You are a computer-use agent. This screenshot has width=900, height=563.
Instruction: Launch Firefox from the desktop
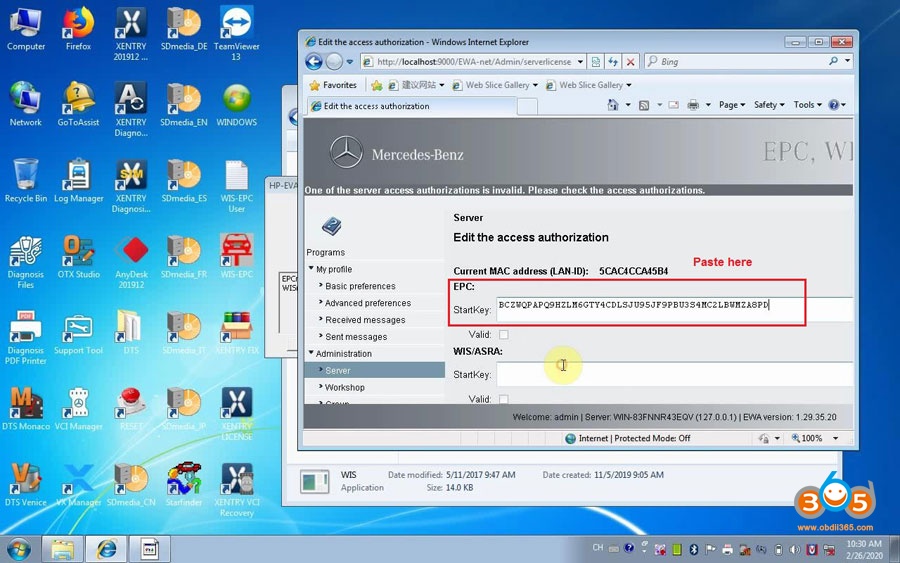[x=78, y=29]
